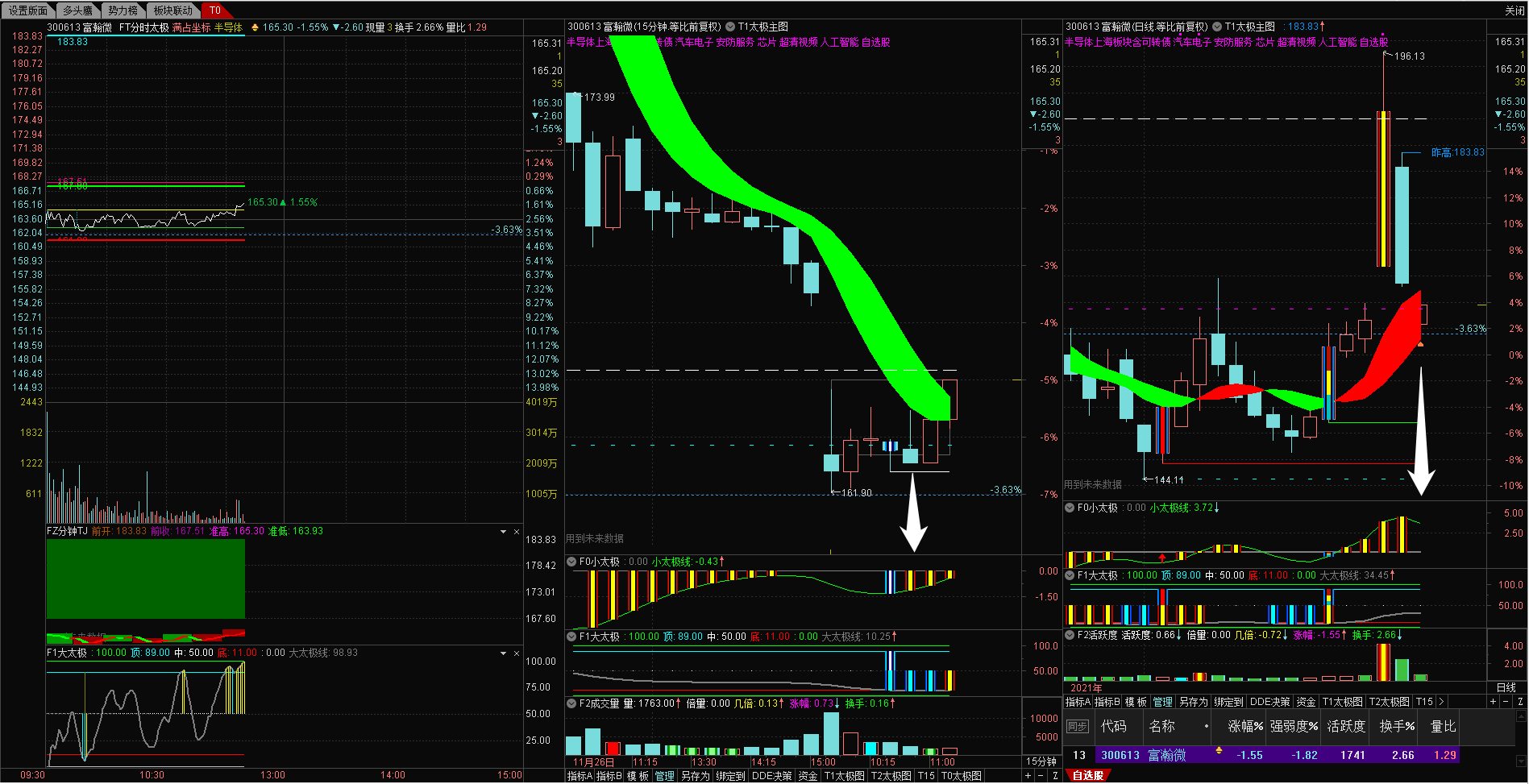Screen dimensions: 1529x784
Task: Open the 设置版面 tab
Action: [x=28, y=10]
